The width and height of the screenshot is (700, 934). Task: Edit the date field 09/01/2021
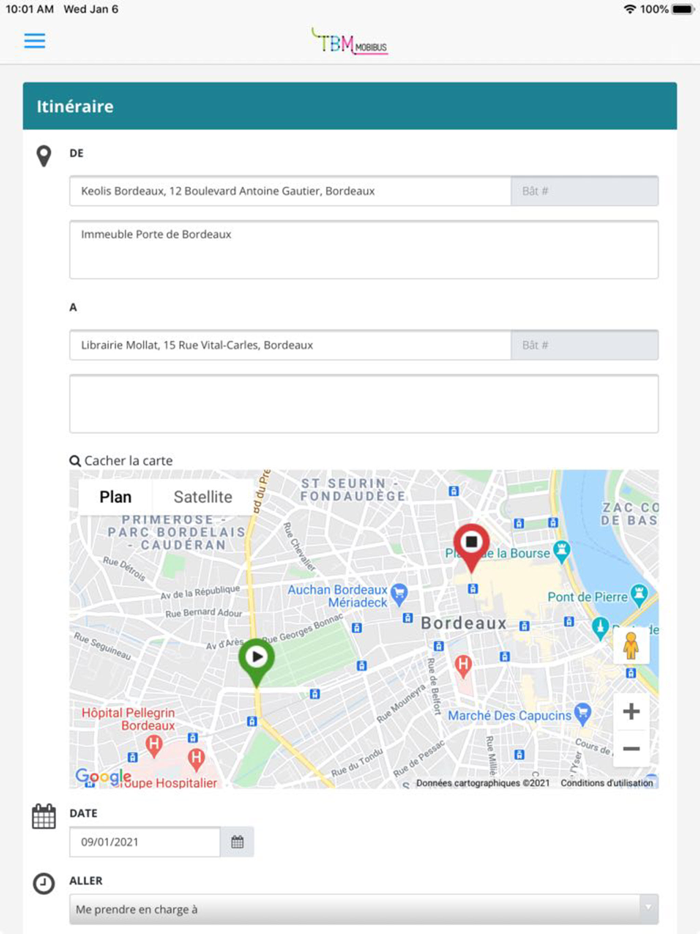[x=145, y=842]
